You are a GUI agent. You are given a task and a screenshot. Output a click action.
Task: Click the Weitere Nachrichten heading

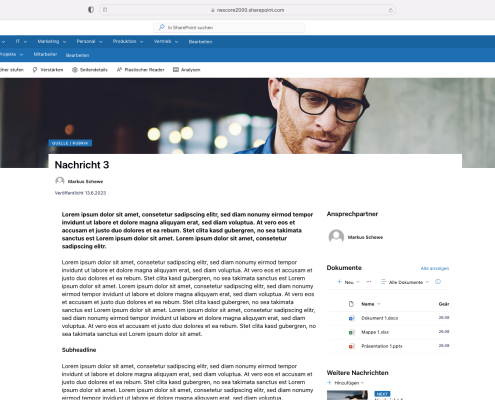point(357,373)
